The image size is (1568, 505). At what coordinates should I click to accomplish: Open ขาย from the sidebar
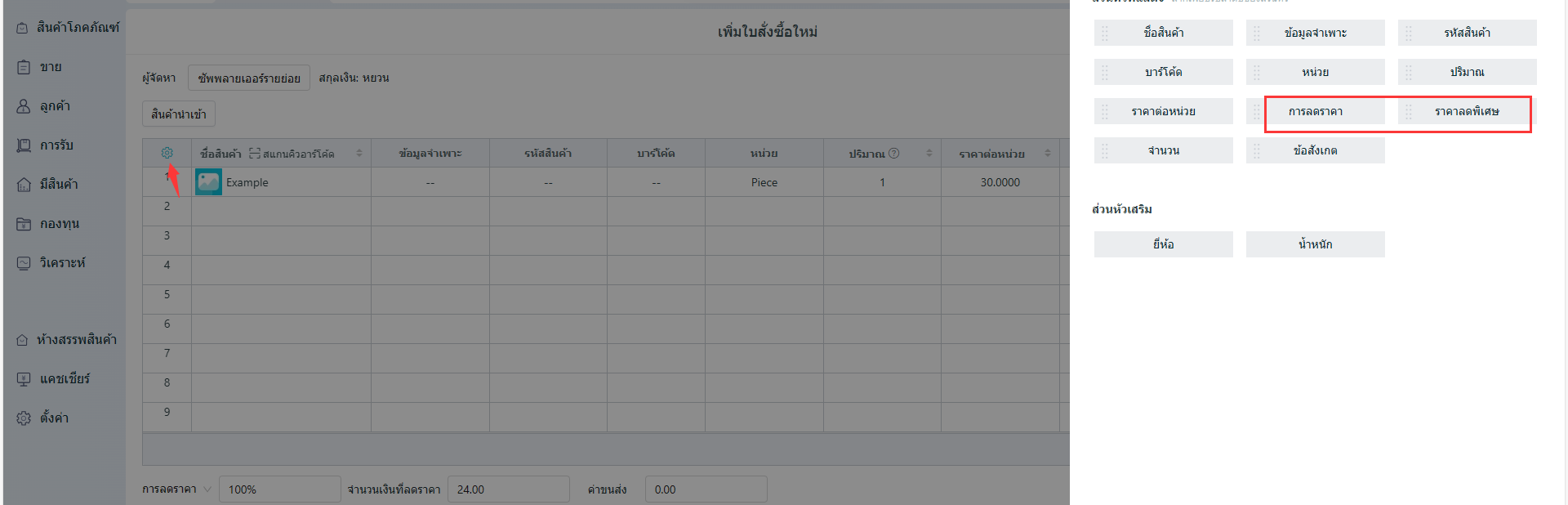point(51,67)
